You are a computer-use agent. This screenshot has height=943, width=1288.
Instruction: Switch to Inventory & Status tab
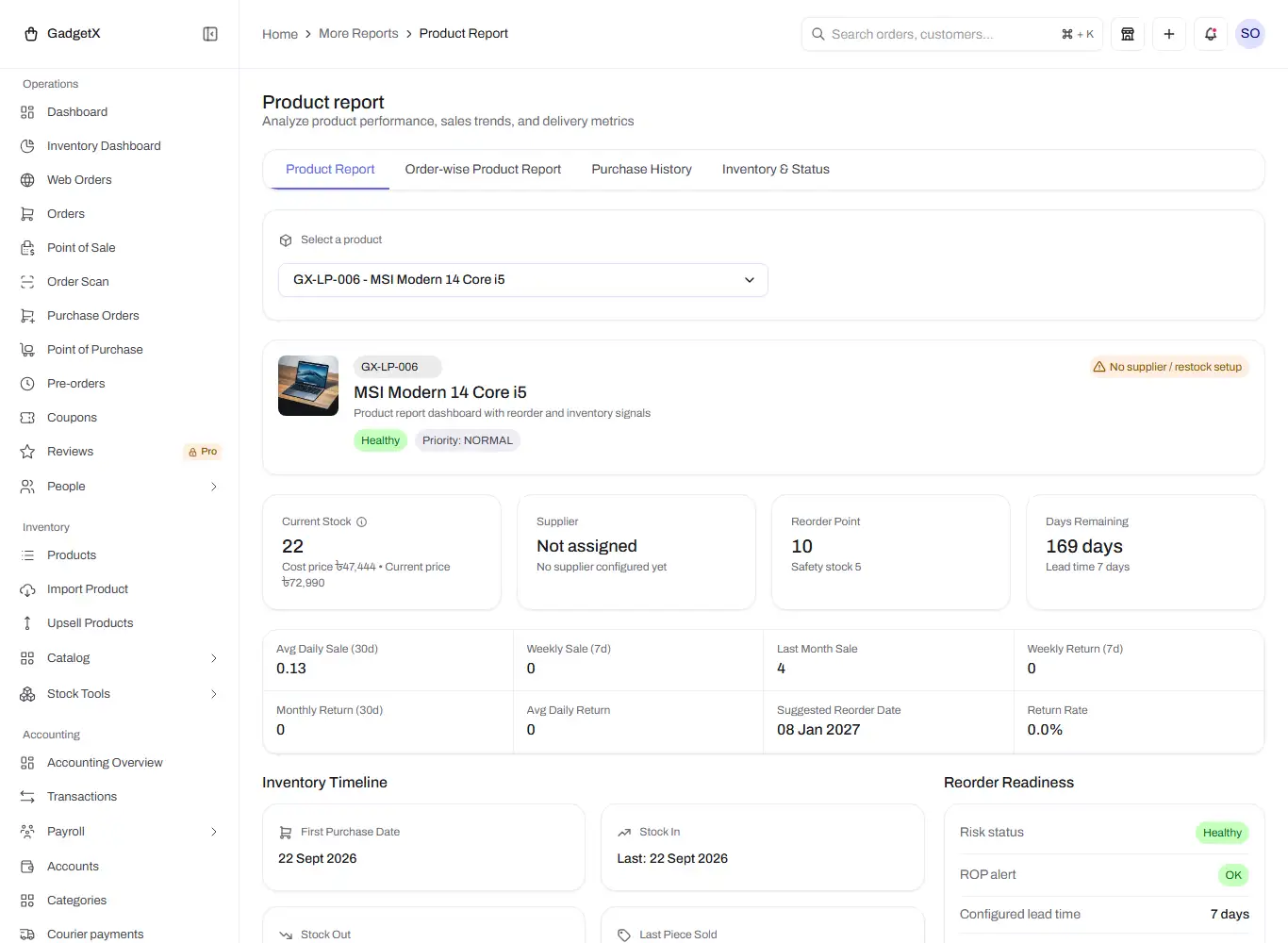point(776,170)
